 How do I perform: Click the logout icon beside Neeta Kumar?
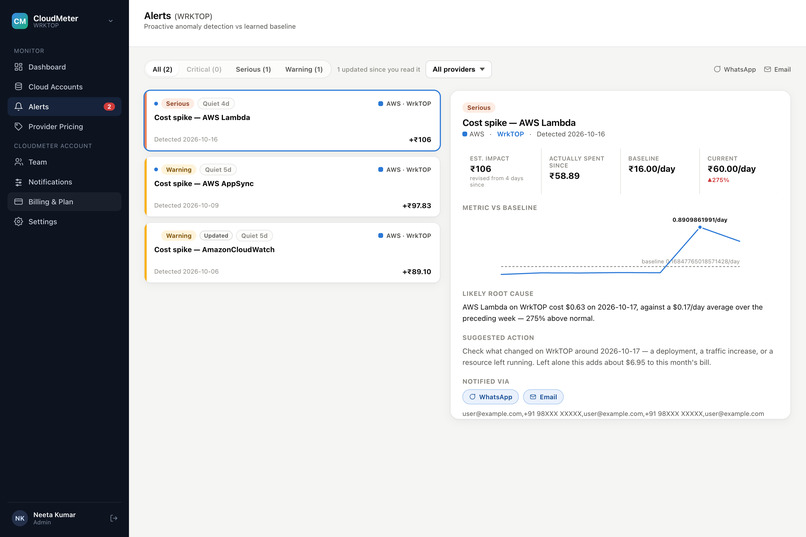[x=114, y=518]
